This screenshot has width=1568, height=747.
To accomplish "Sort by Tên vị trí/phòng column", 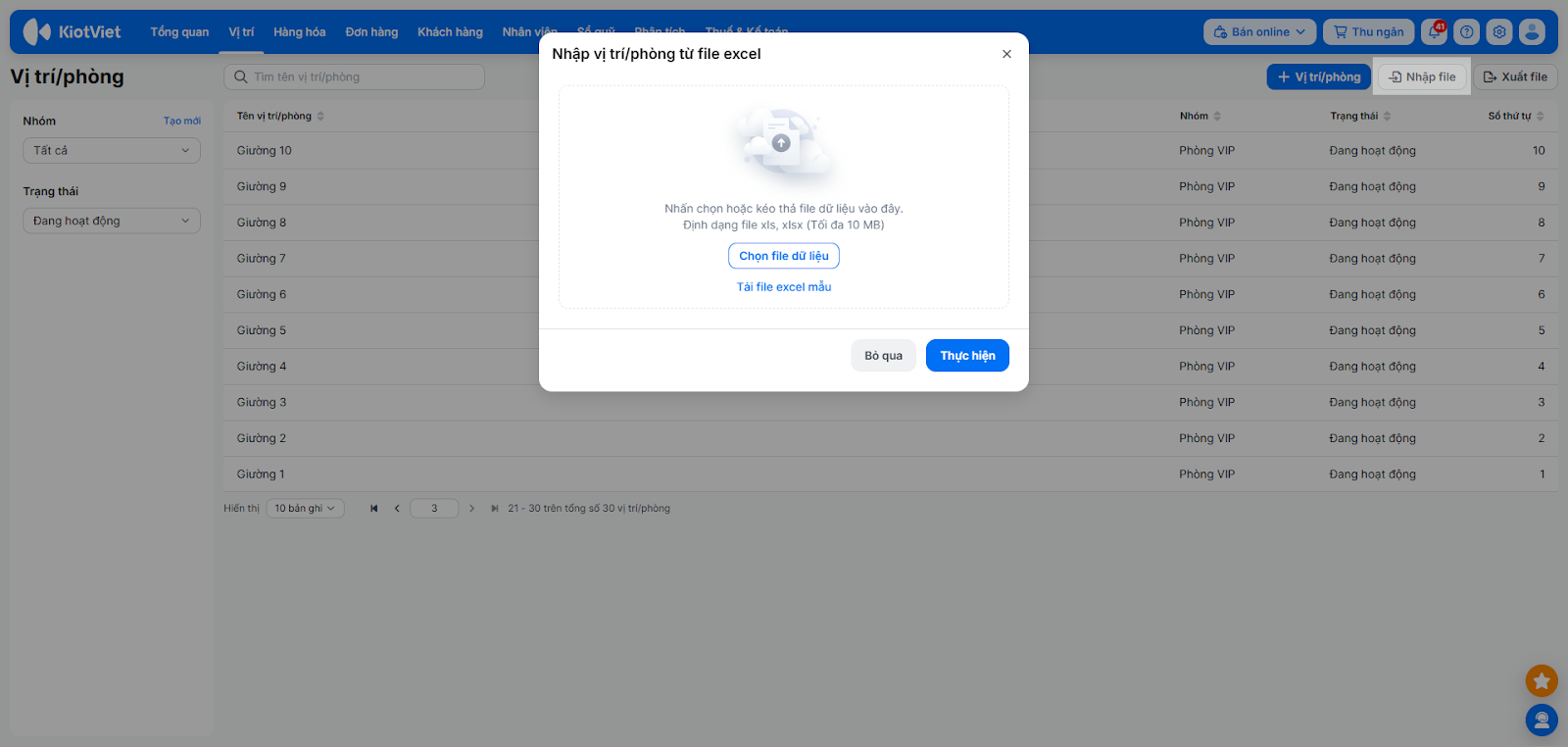I will 280,116.
